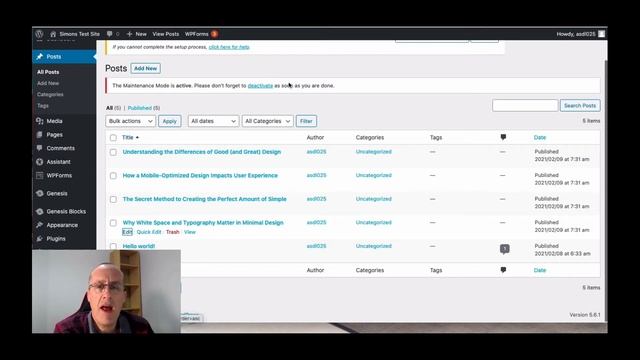Open the Bulk actions dropdown
The height and width of the screenshot is (360, 640).
click(130, 121)
